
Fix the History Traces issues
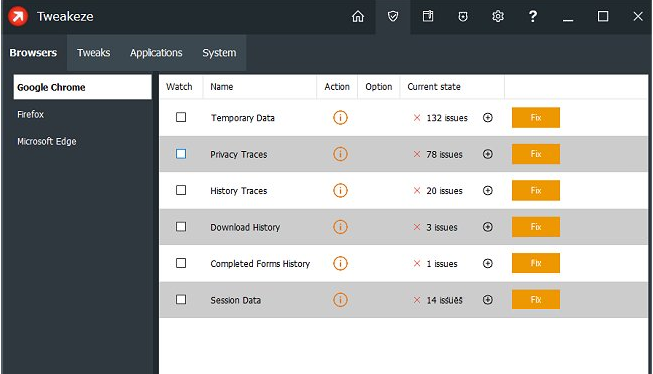(536, 190)
